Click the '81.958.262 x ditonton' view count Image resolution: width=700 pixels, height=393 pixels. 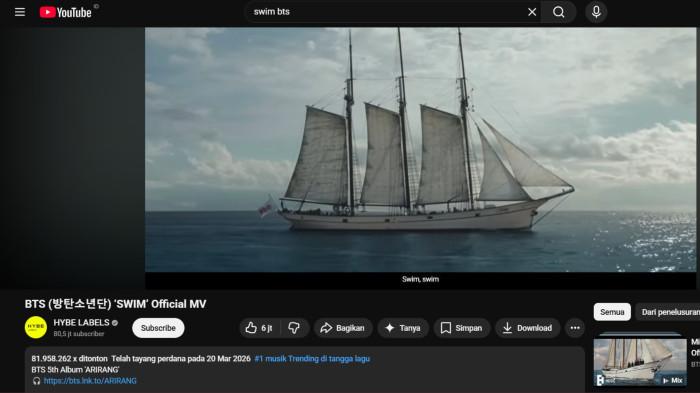pyautogui.click(x=69, y=359)
